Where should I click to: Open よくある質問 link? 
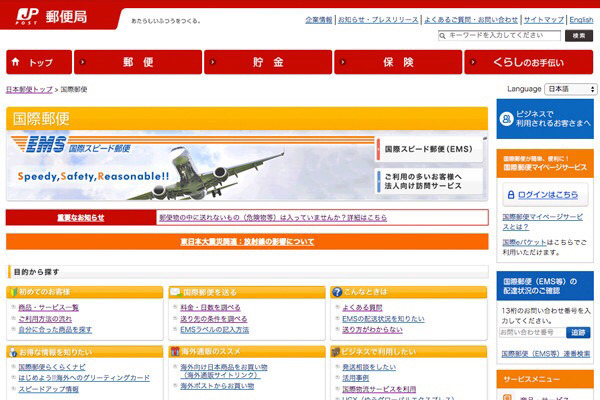pos(362,307)
